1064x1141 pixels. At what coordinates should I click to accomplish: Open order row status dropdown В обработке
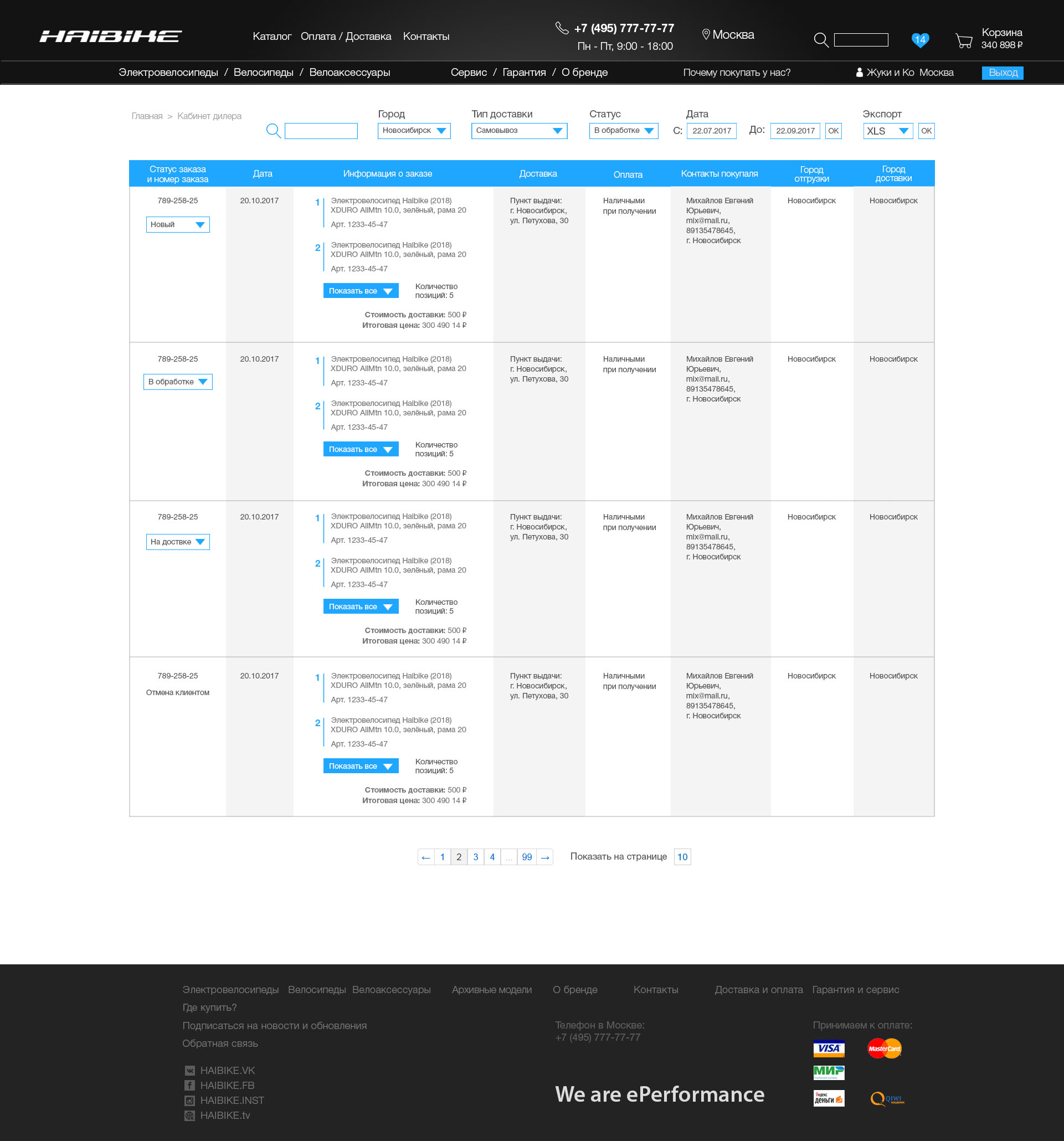tap(178, 382)
